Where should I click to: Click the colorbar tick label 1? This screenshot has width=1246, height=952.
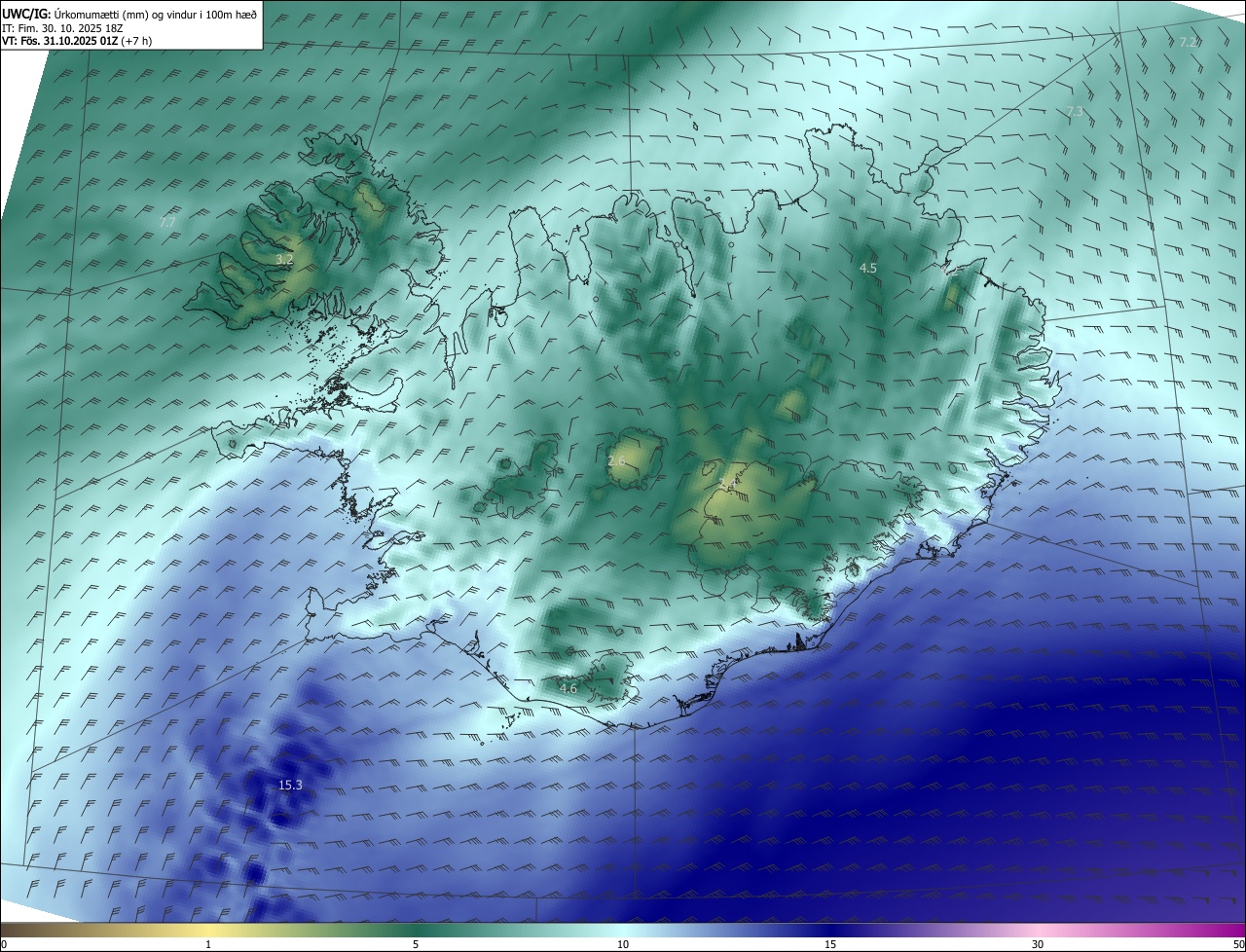coord(208,944)
